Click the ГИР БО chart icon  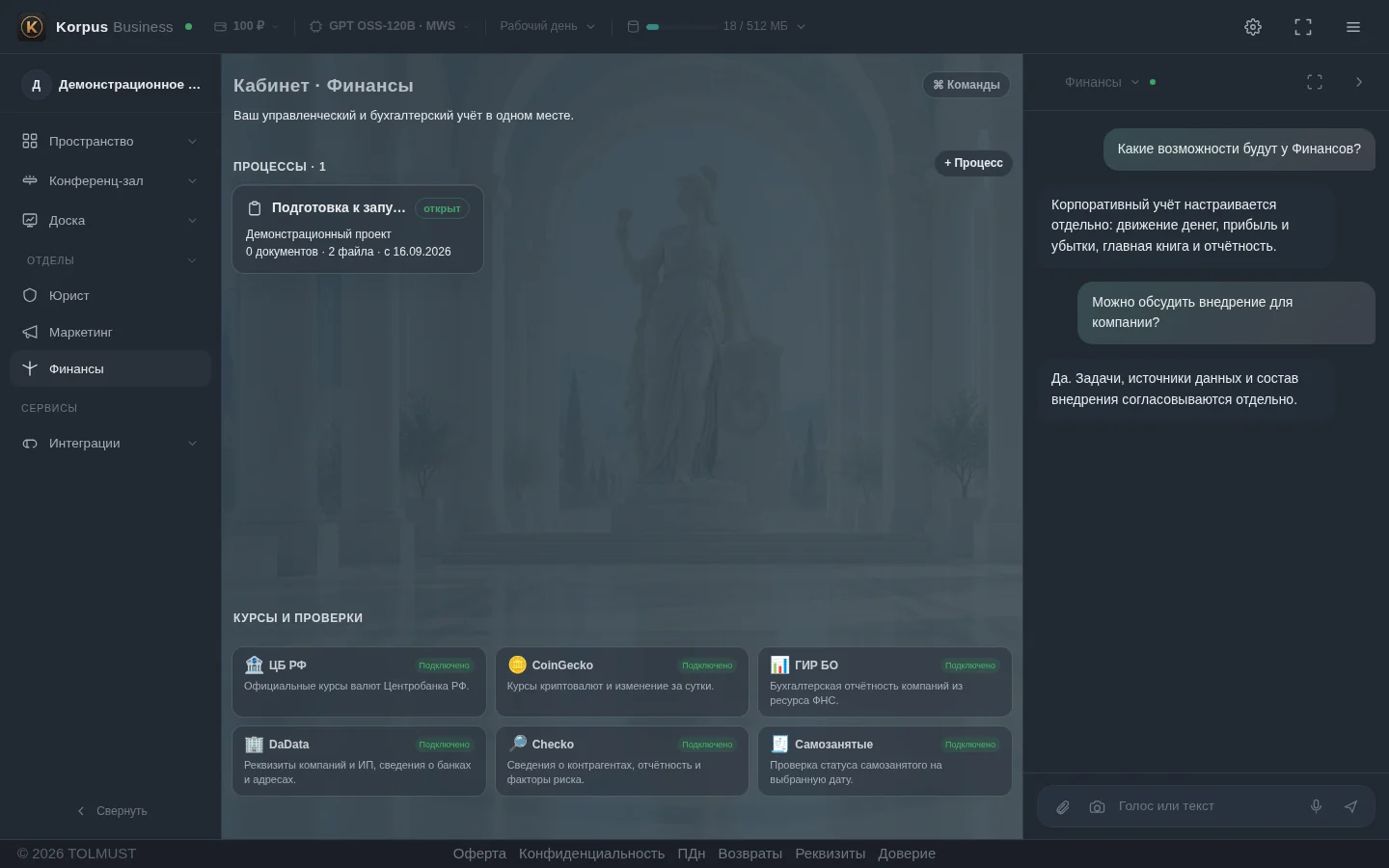(779, 665)
